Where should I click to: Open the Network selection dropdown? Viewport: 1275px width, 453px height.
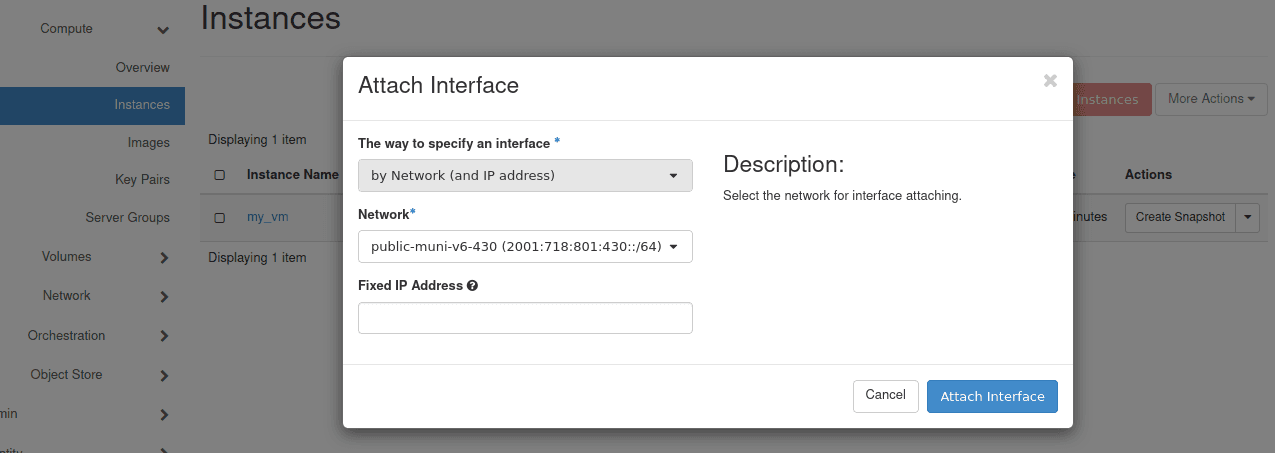525,246
